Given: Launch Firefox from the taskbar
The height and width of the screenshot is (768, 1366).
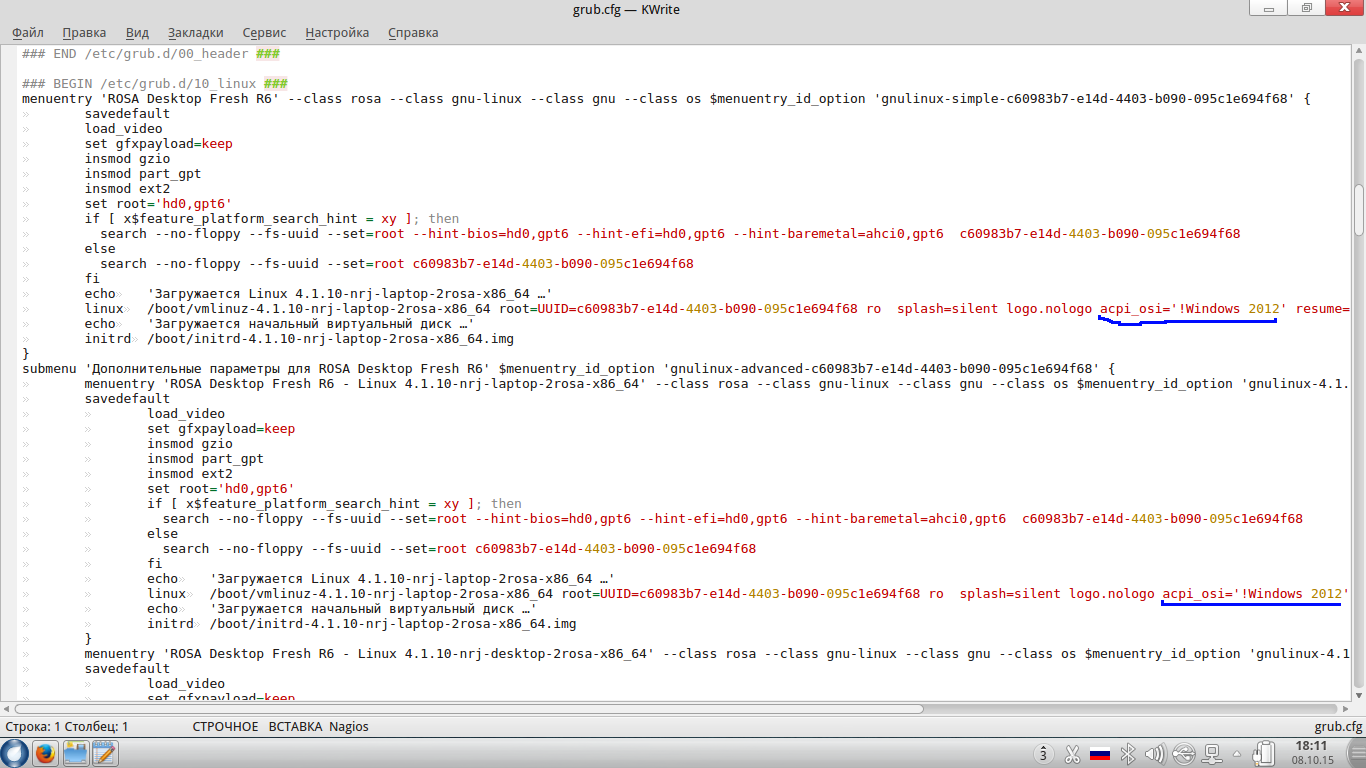Looking at the screenshot, I should click(45, 753).
